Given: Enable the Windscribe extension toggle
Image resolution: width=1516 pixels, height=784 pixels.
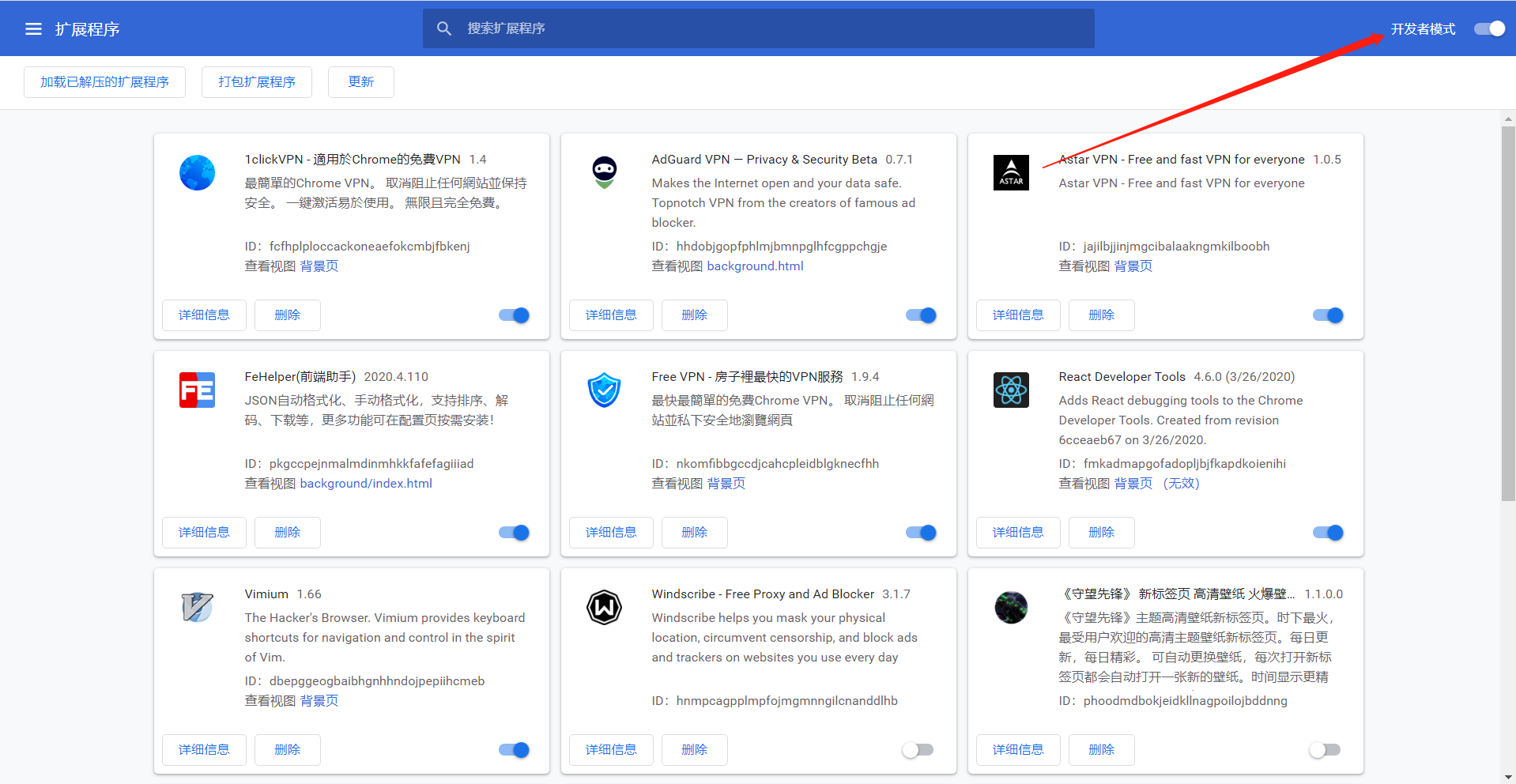Looking at the screenshot, I should [x=918, y=750].
